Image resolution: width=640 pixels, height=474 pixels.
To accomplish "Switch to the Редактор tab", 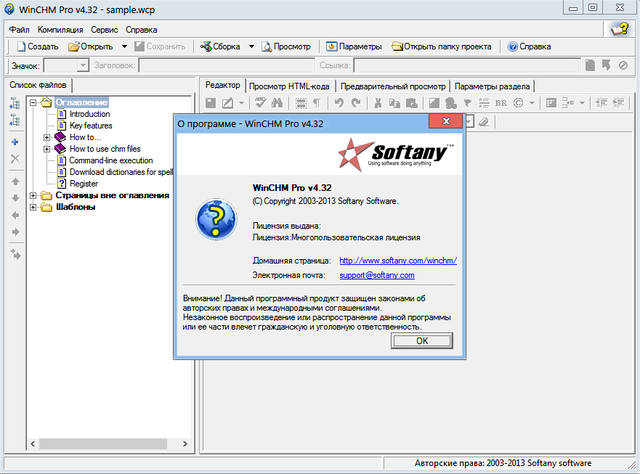I will [222, 85].
